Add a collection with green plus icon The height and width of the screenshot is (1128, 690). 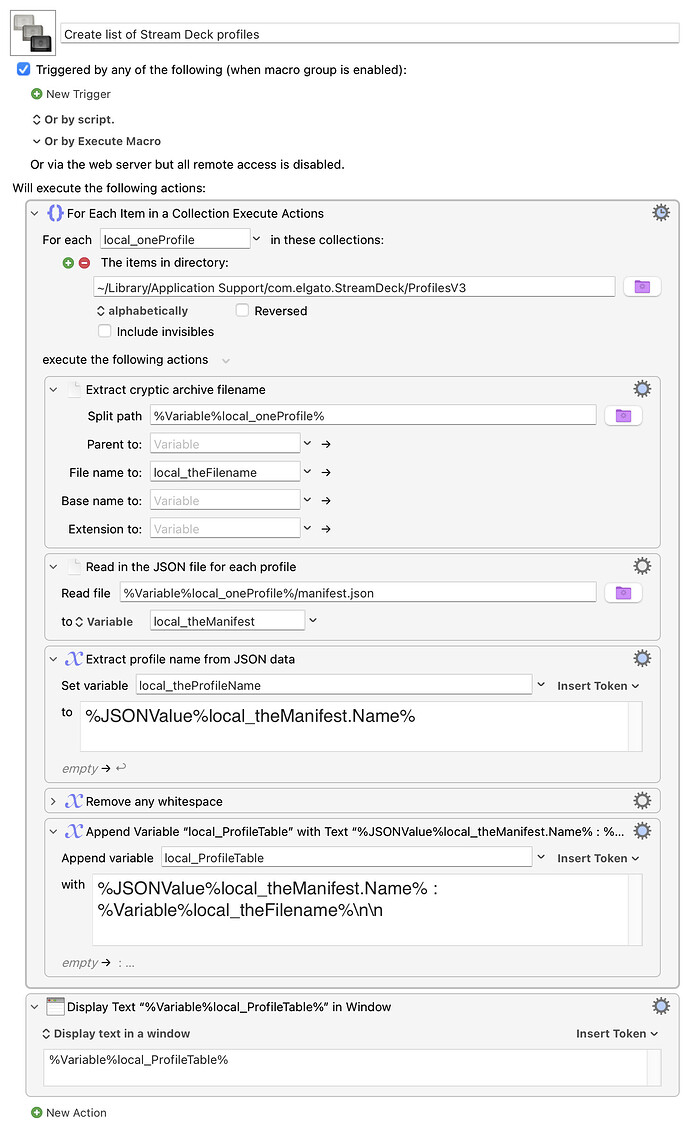click(x=68, y=263)
